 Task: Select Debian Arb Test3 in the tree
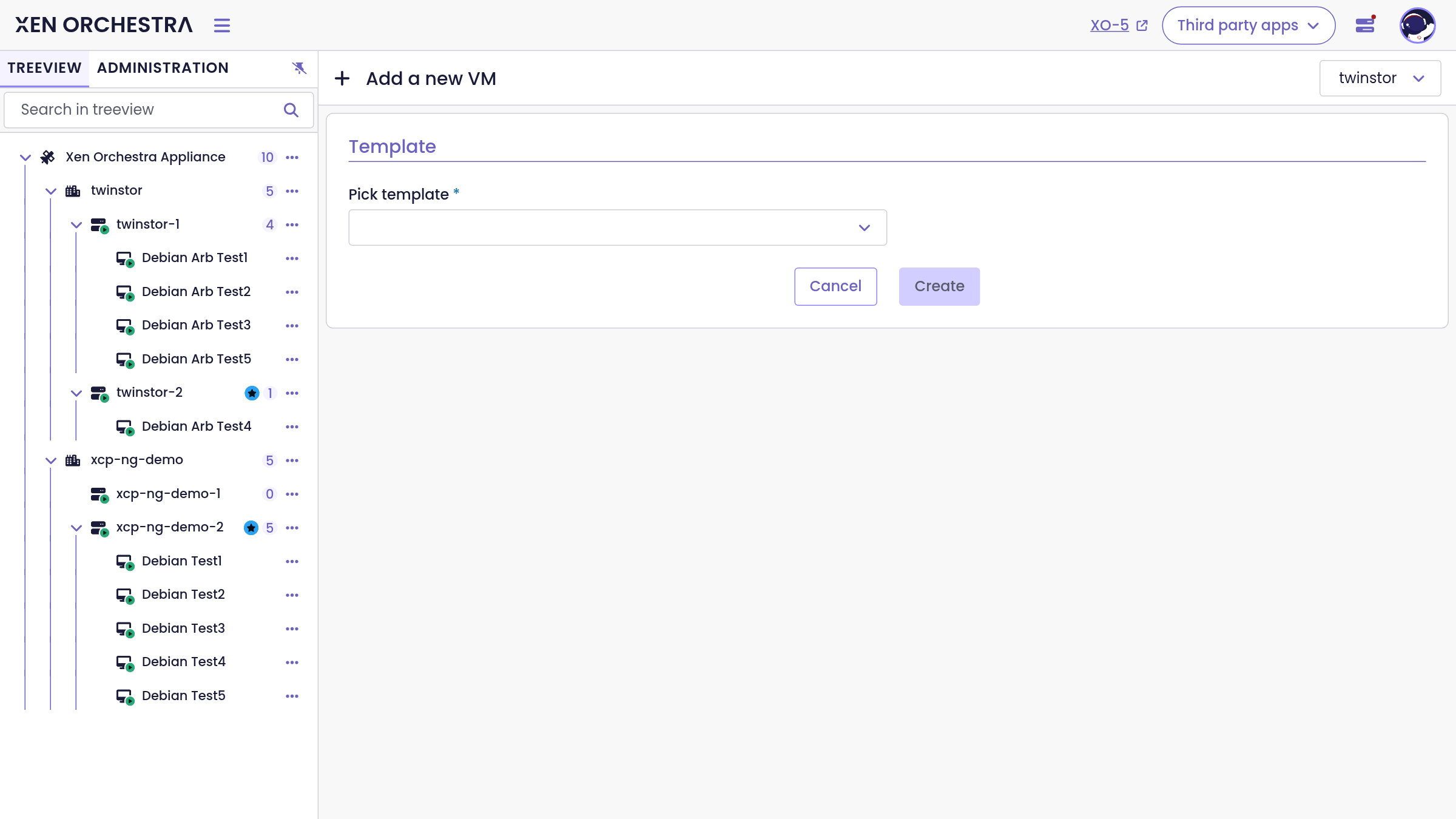point(196,325)
